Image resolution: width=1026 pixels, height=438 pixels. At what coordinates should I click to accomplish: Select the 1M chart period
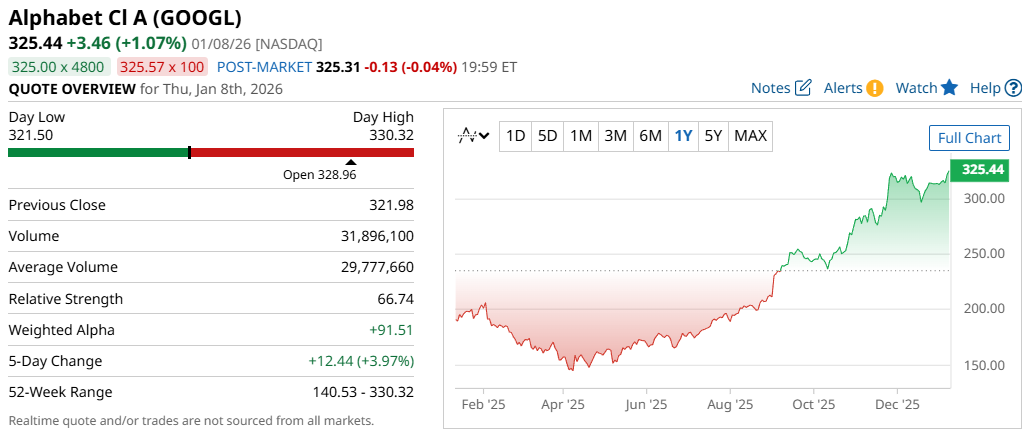[x=581, y=136]
